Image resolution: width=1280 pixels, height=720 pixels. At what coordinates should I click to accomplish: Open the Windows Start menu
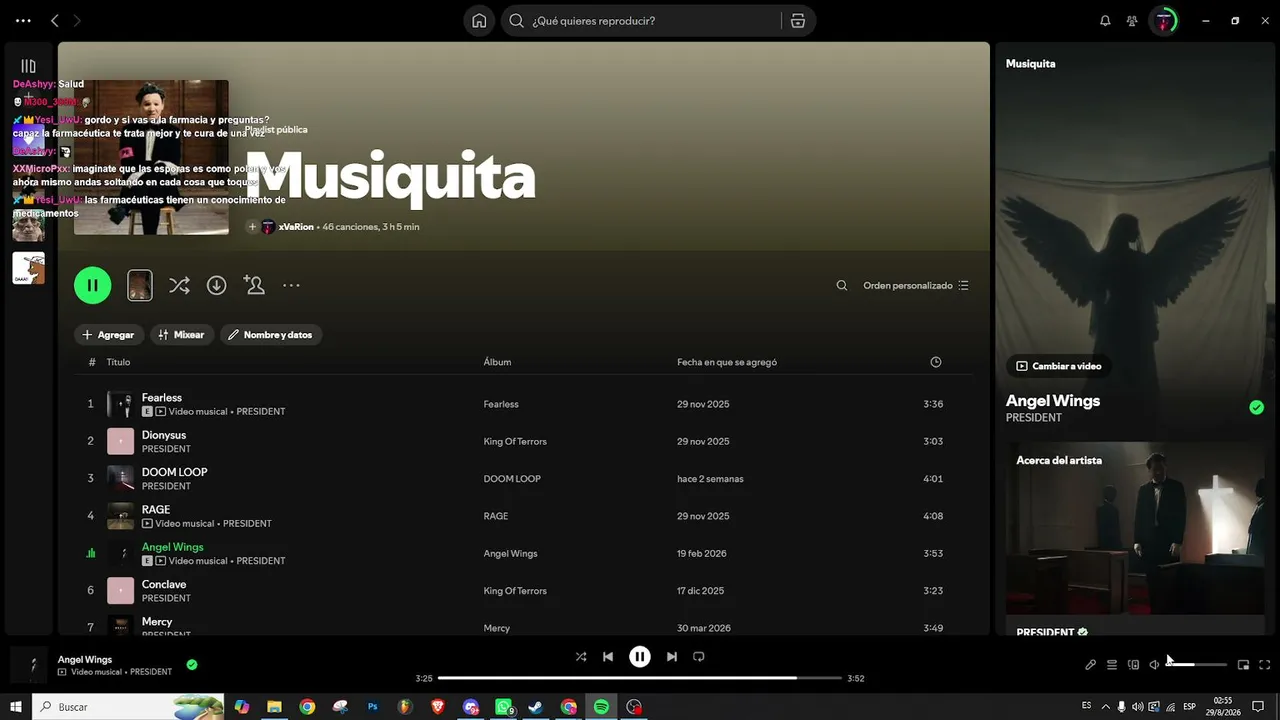pyautogui.click(x=16, y=707)
